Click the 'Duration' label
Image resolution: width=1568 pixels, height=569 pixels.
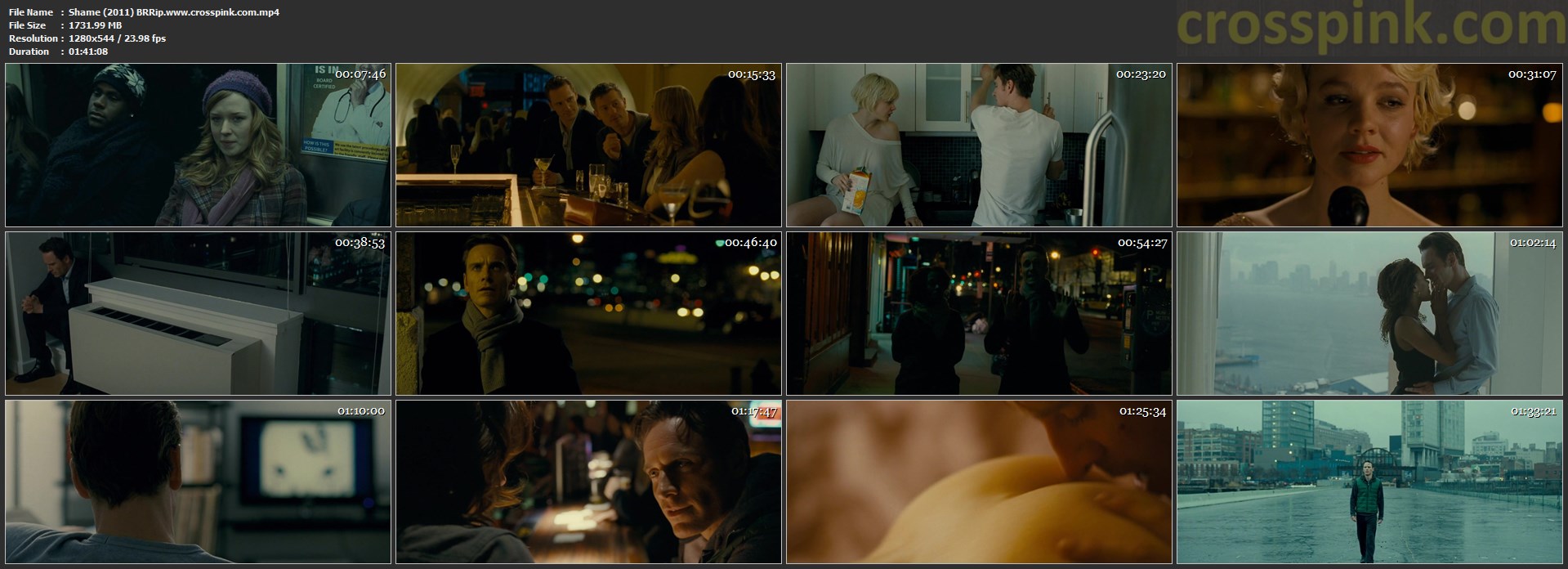tap(29, 52)
